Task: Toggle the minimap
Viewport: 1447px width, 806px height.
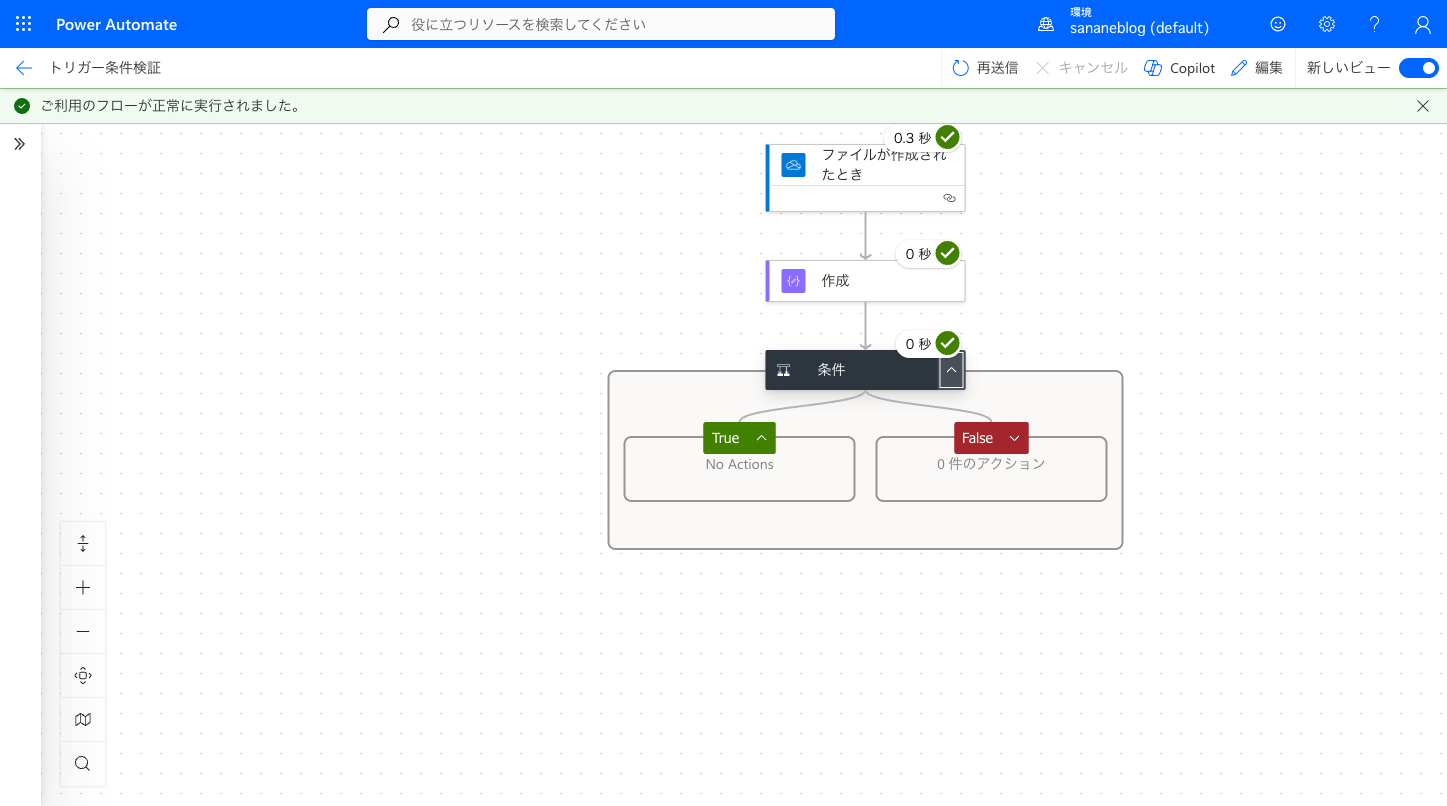Action: 83,720
